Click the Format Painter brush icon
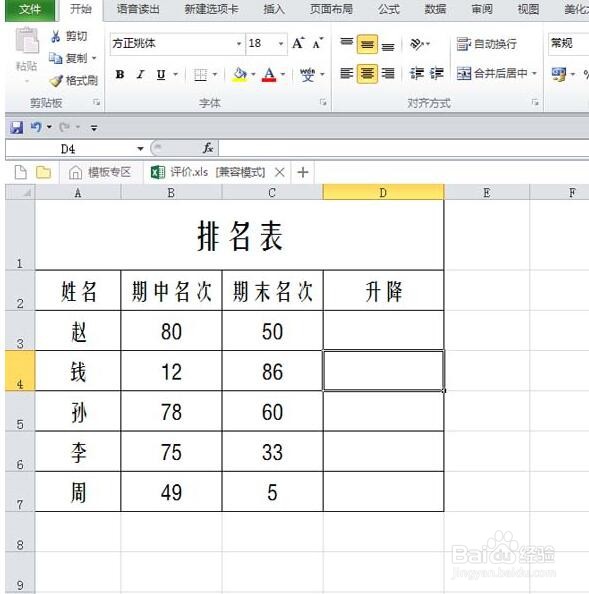589x594 pixels. click(x=56, y=80)
